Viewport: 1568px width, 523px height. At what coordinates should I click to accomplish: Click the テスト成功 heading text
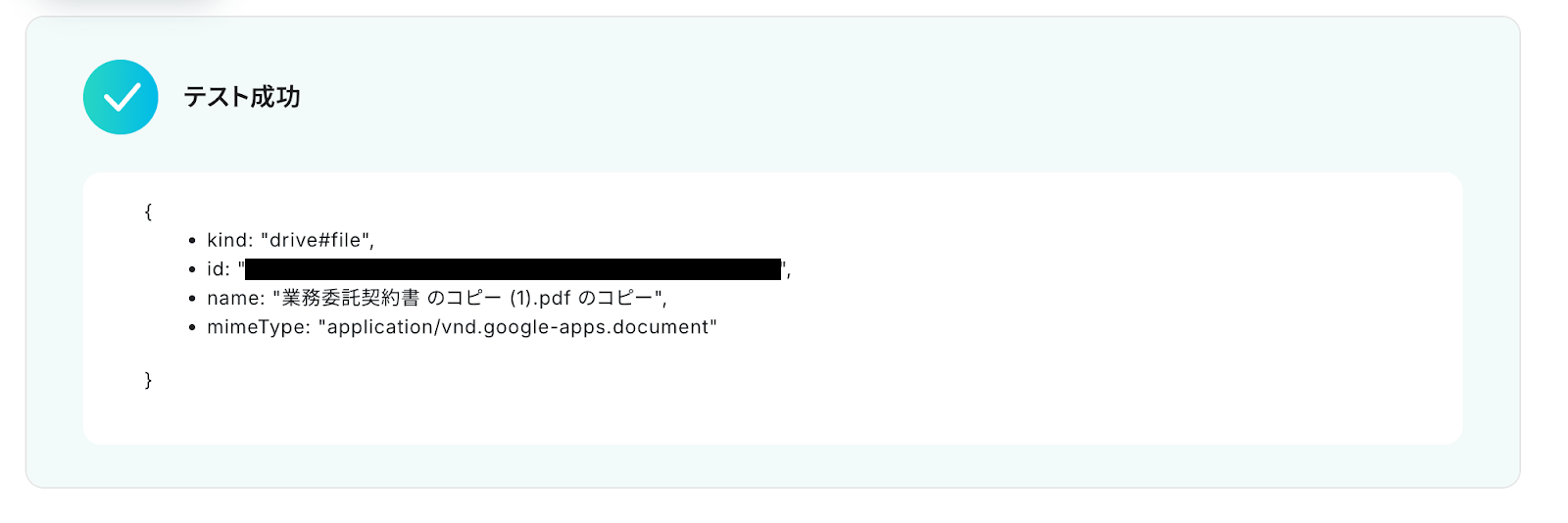(x=242, y=97)
